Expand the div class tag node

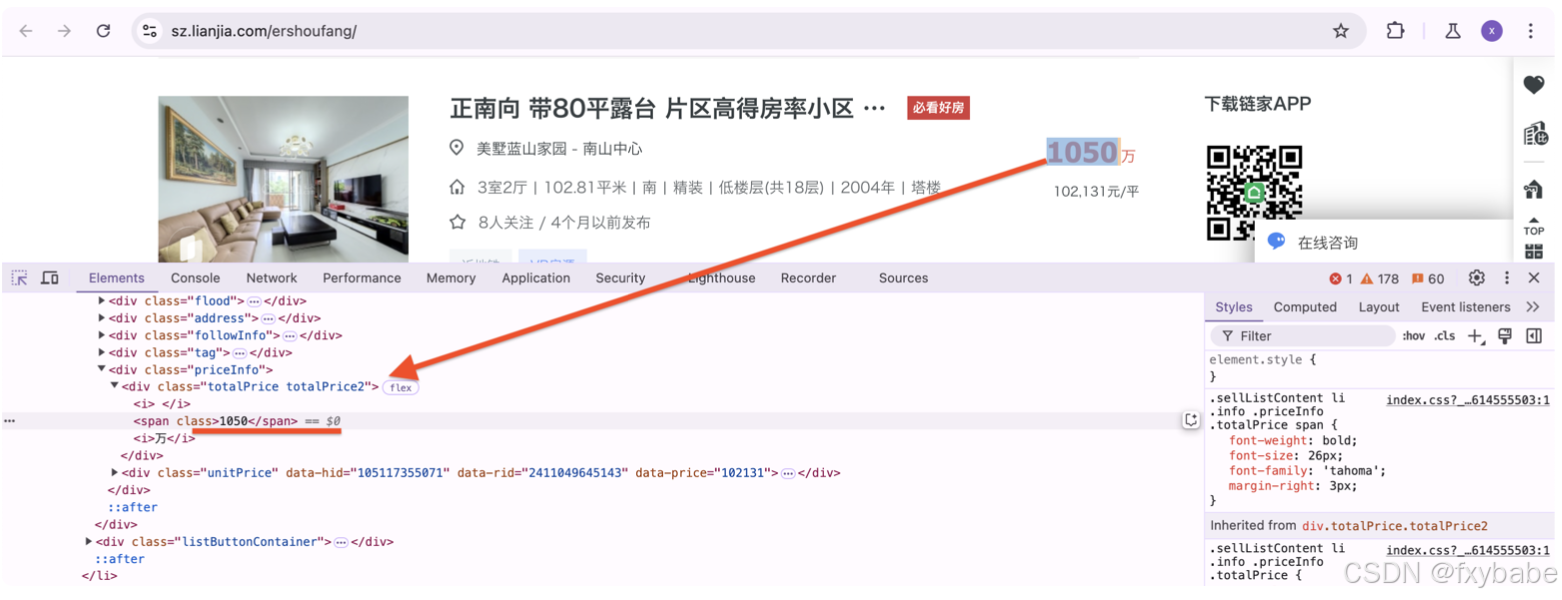tap(101, 353)
